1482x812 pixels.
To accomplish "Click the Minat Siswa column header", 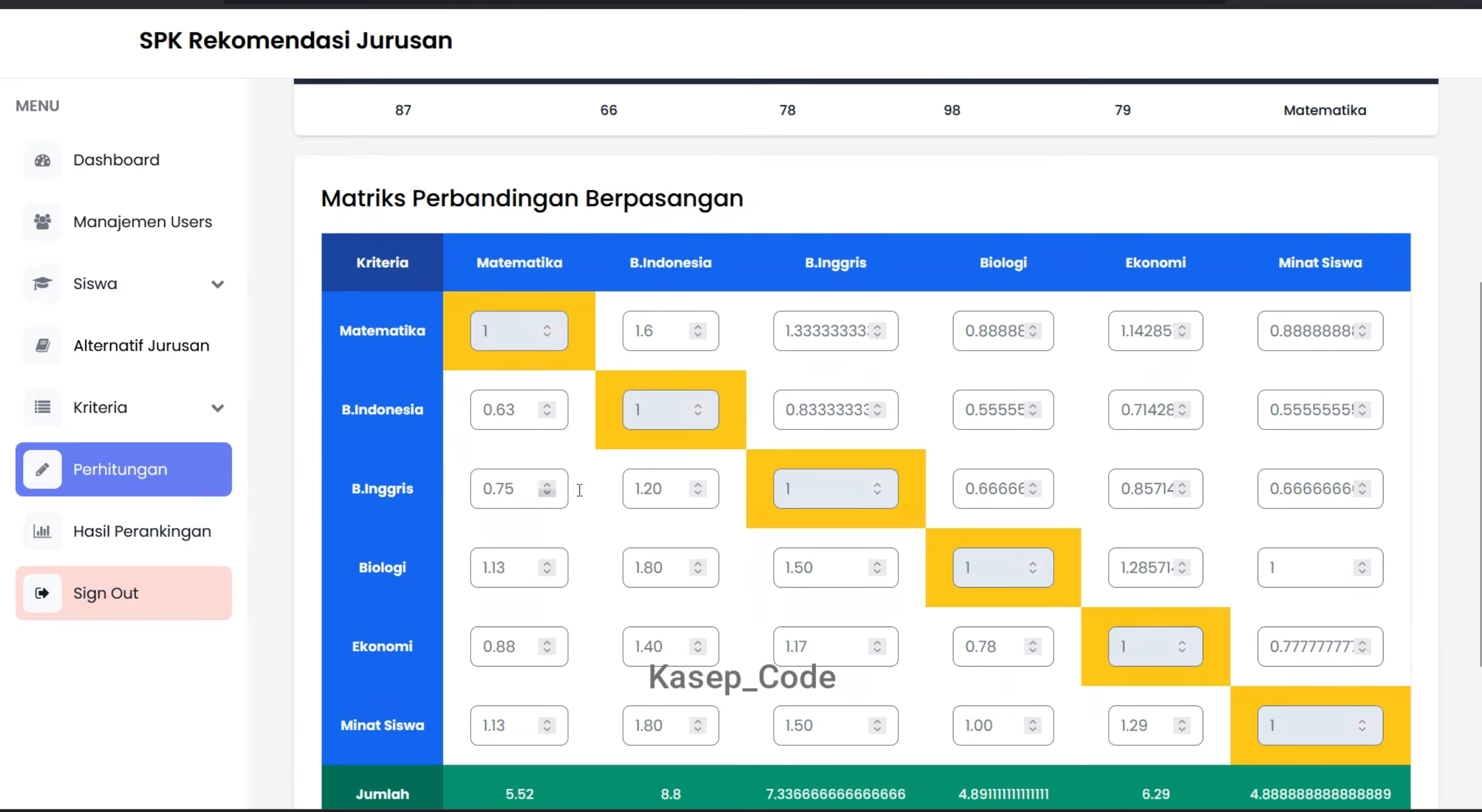I will click(1320, 263).
